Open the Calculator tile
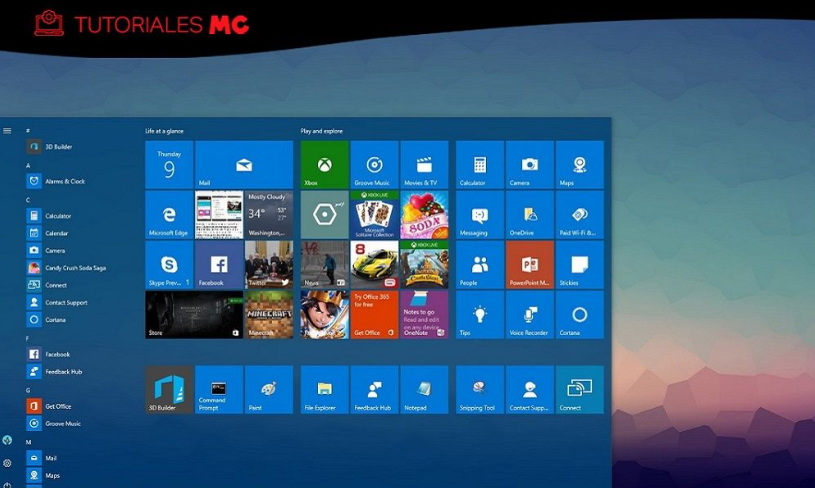The image size is (815, 488). pos(480,165)
